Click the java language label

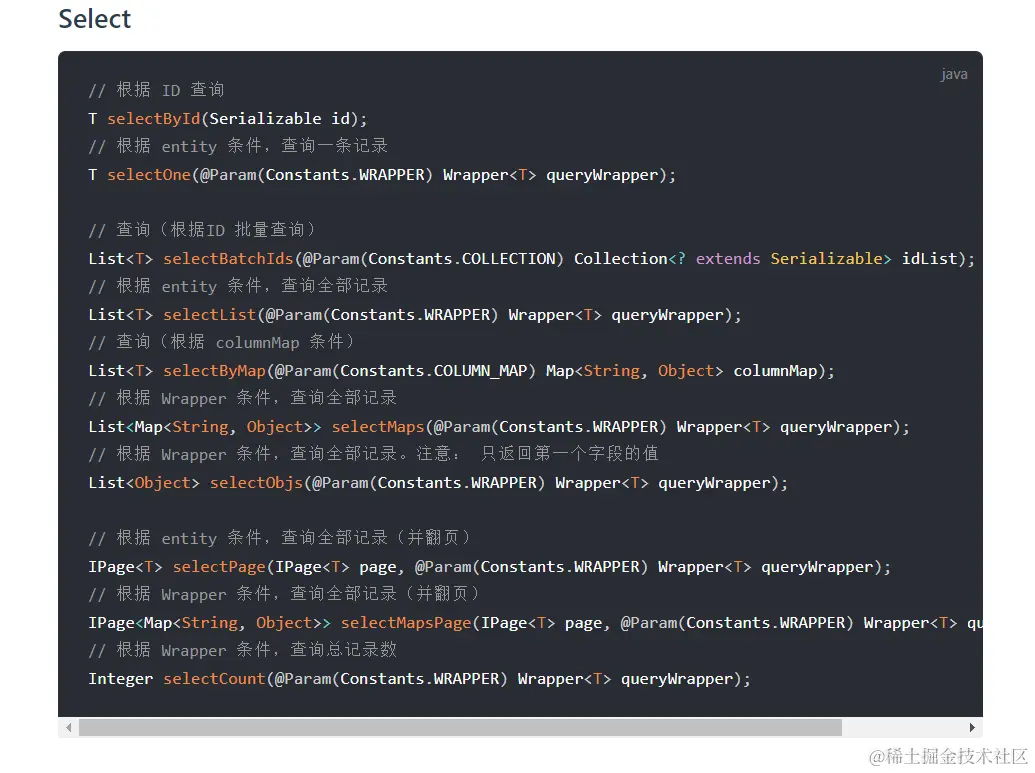pos(954,74)
